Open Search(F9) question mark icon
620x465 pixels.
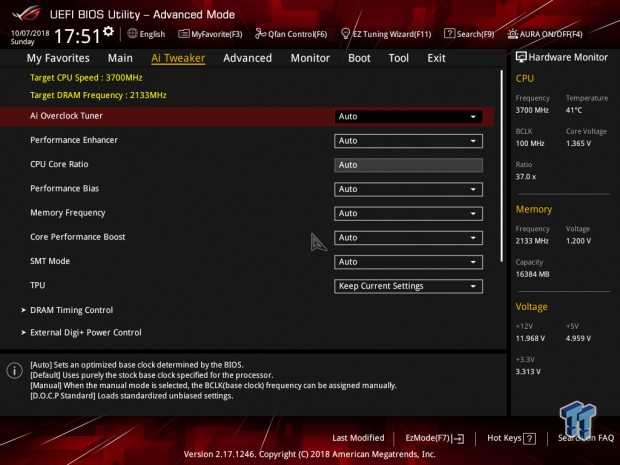click(x=449, y=34)
